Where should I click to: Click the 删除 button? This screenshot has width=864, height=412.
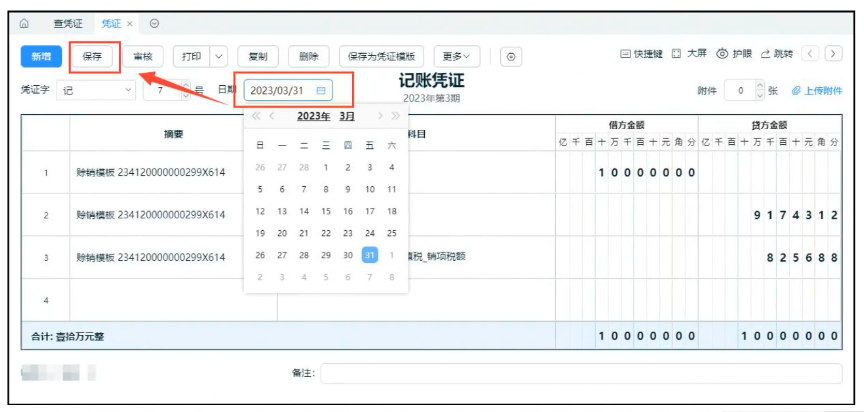click(x=309, y=56)
